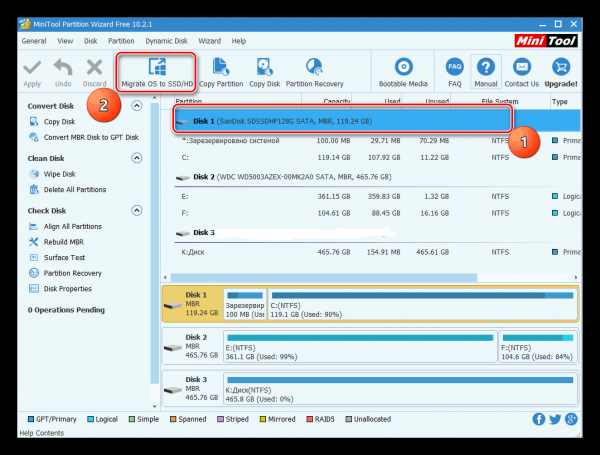The height and width of the screenshot is (455, 600).
Task: Open the General menu
Action: click(34, 41)
